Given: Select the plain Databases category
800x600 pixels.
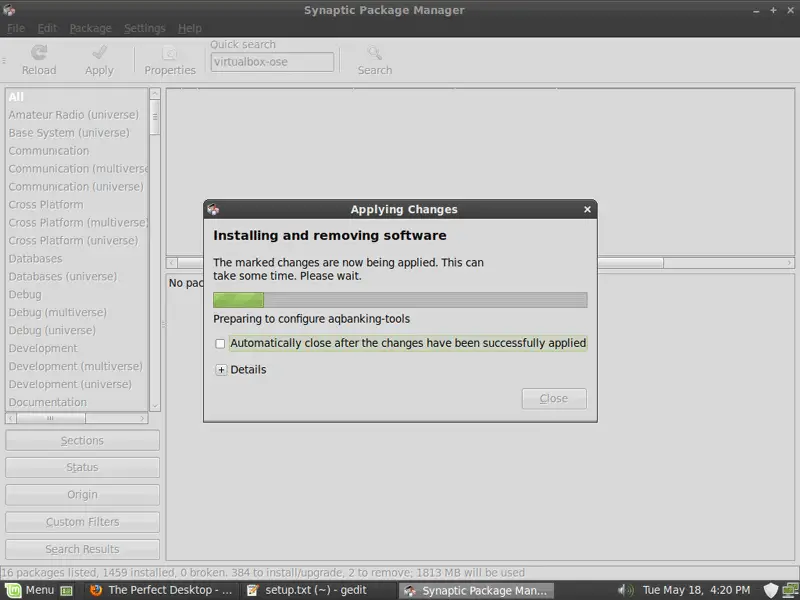Looking at the screenshot, I should (x=77, y=258).
